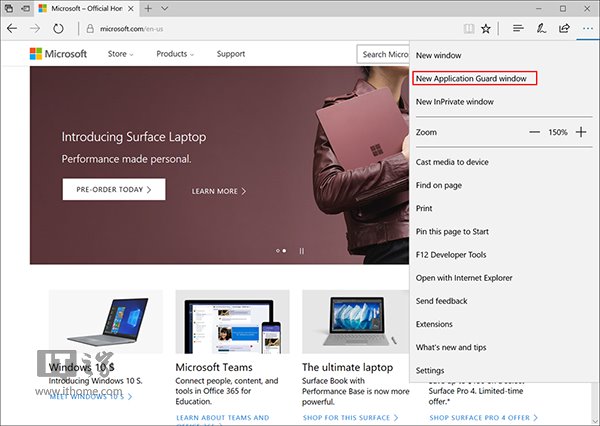Click The ultimate laptop heading
600x426 pixels.
pos(347,367)
